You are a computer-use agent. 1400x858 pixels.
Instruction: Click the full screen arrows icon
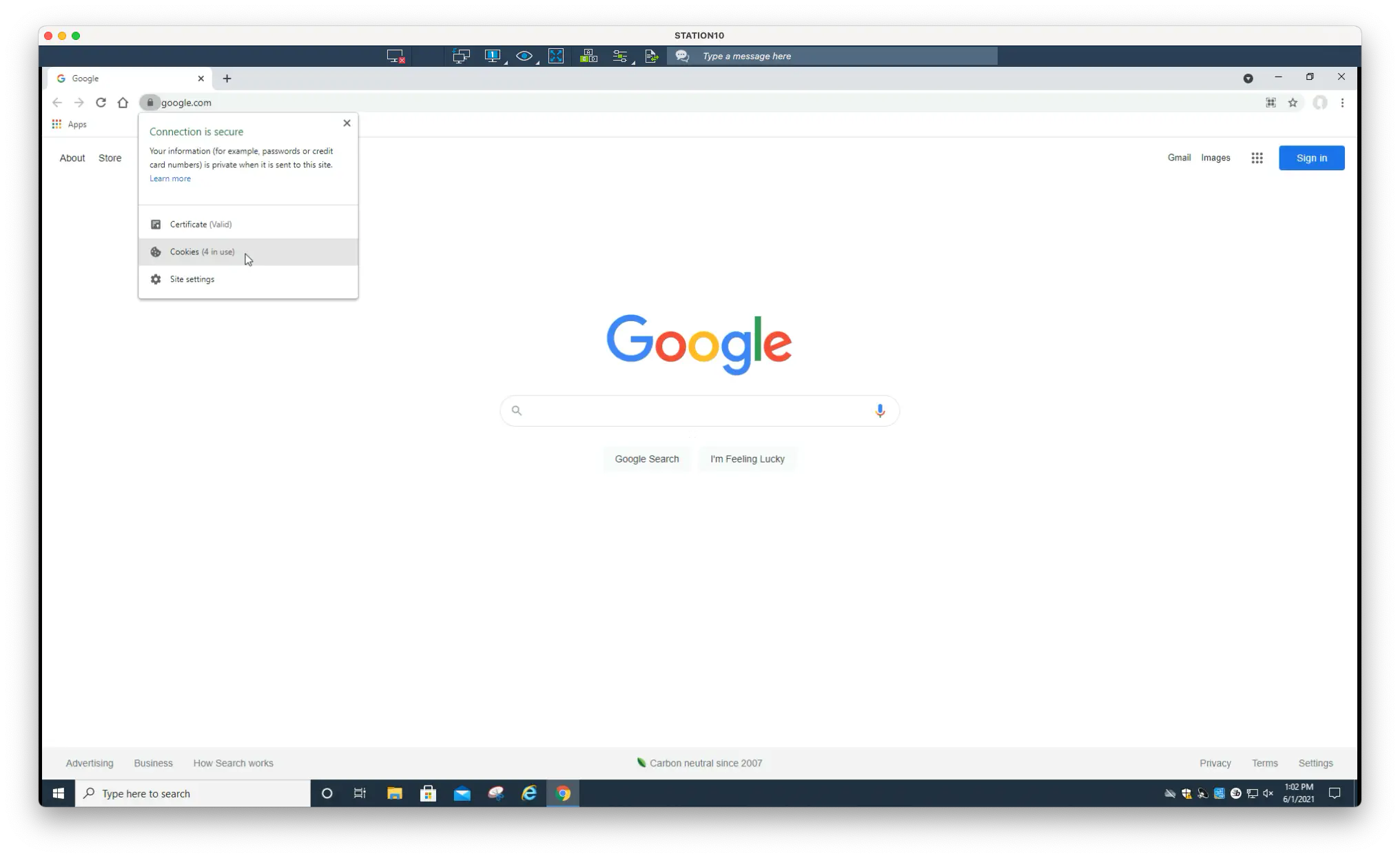(x=556, y=57)
